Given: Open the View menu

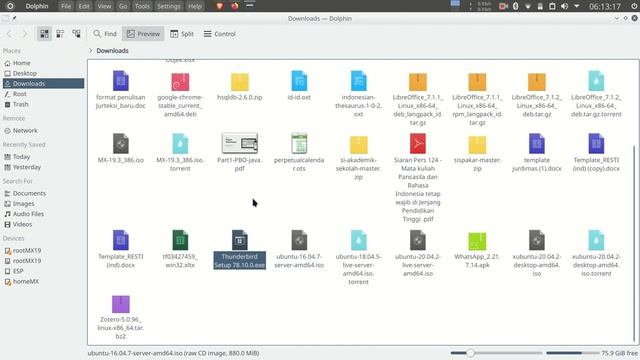Looking at the screenshot, I should [x=104, y=6].
